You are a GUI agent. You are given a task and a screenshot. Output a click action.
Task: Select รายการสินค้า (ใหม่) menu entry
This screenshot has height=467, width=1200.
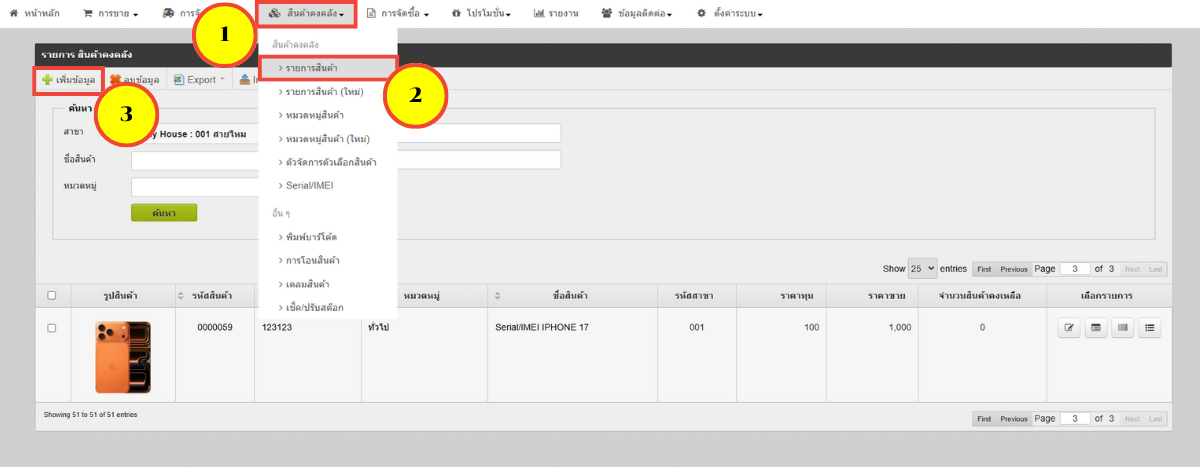320,92
